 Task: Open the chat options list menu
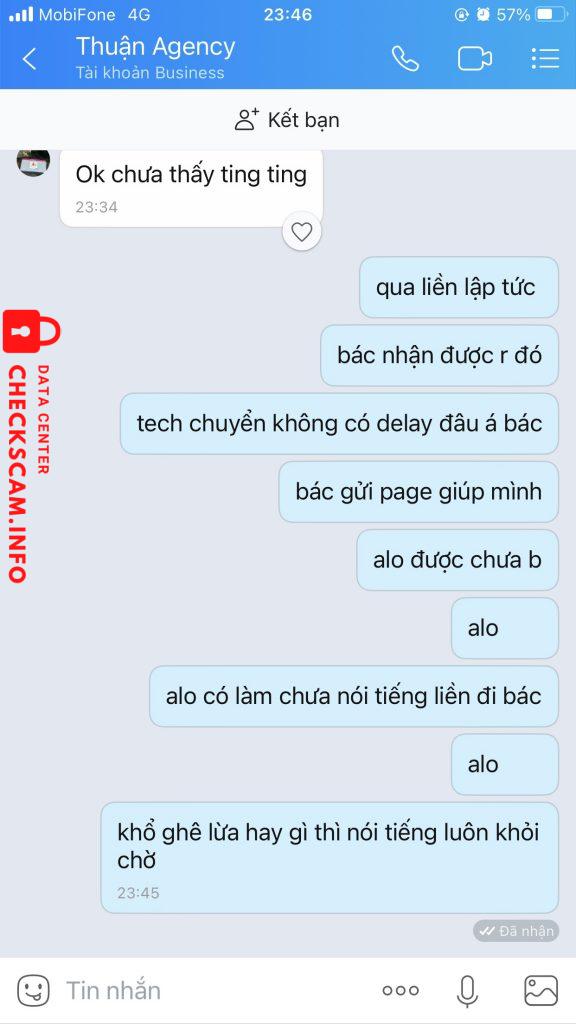tap(545, 59)
